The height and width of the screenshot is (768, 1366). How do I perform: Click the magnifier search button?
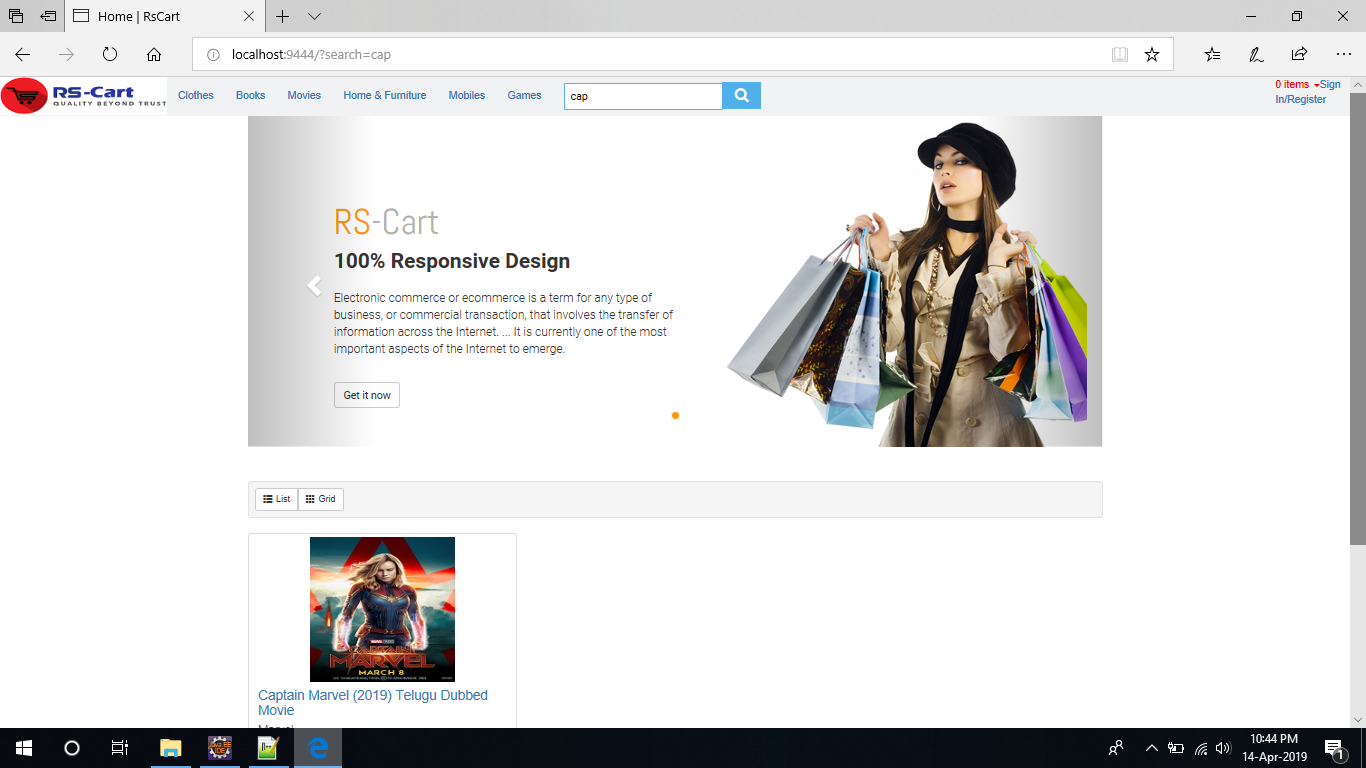[x=741, y=96]
